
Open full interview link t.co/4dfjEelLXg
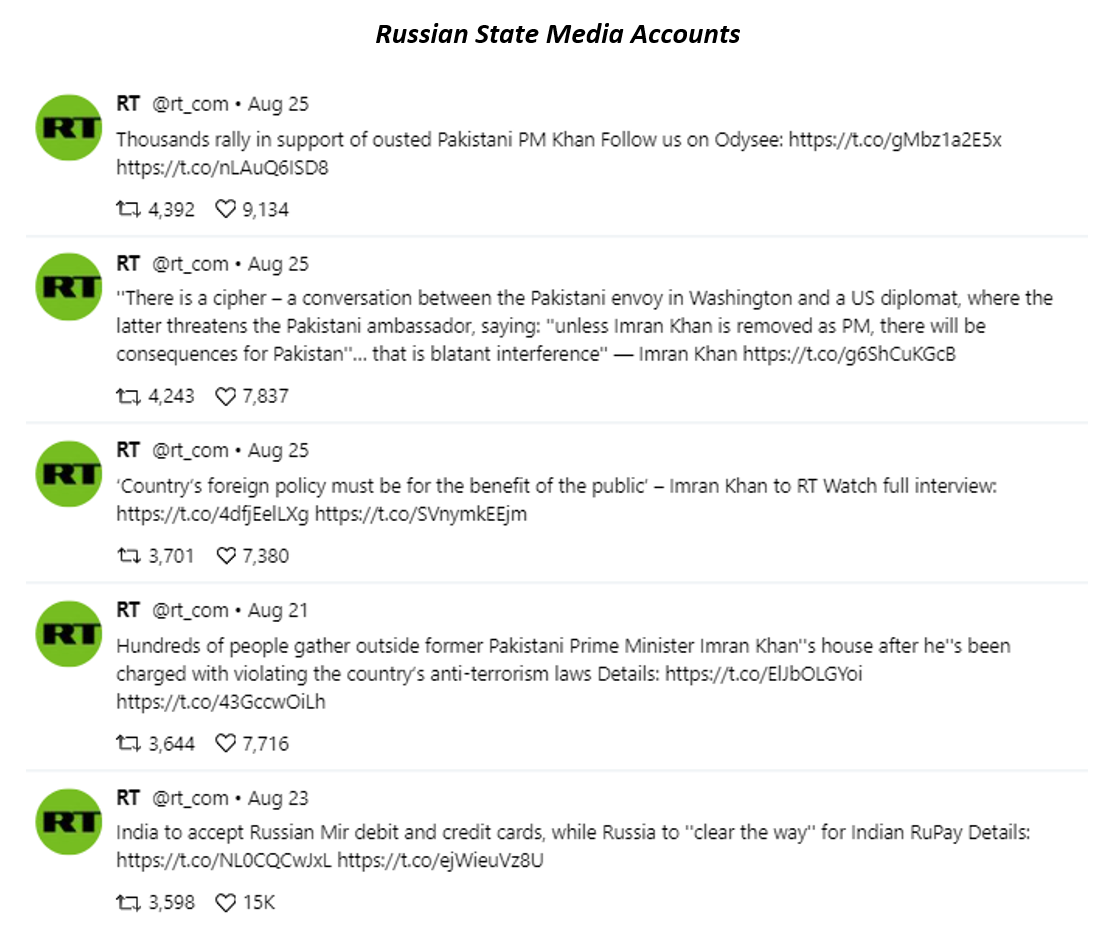pos(213,514)
